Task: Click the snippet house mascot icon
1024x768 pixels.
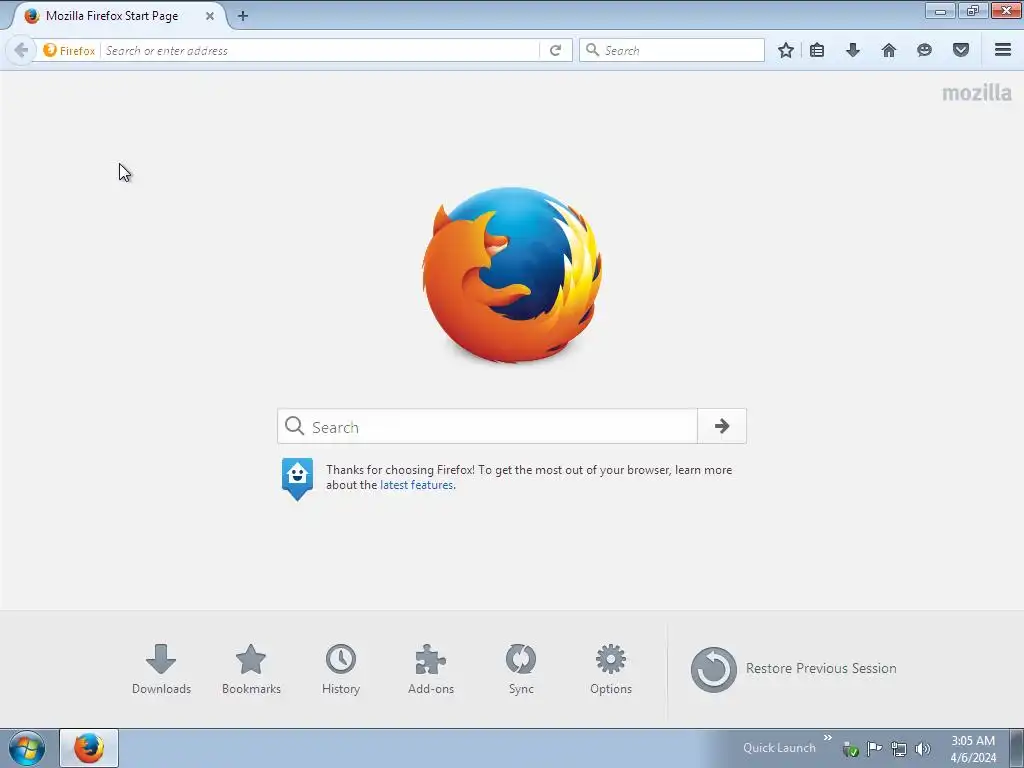Action: (297, 479)
